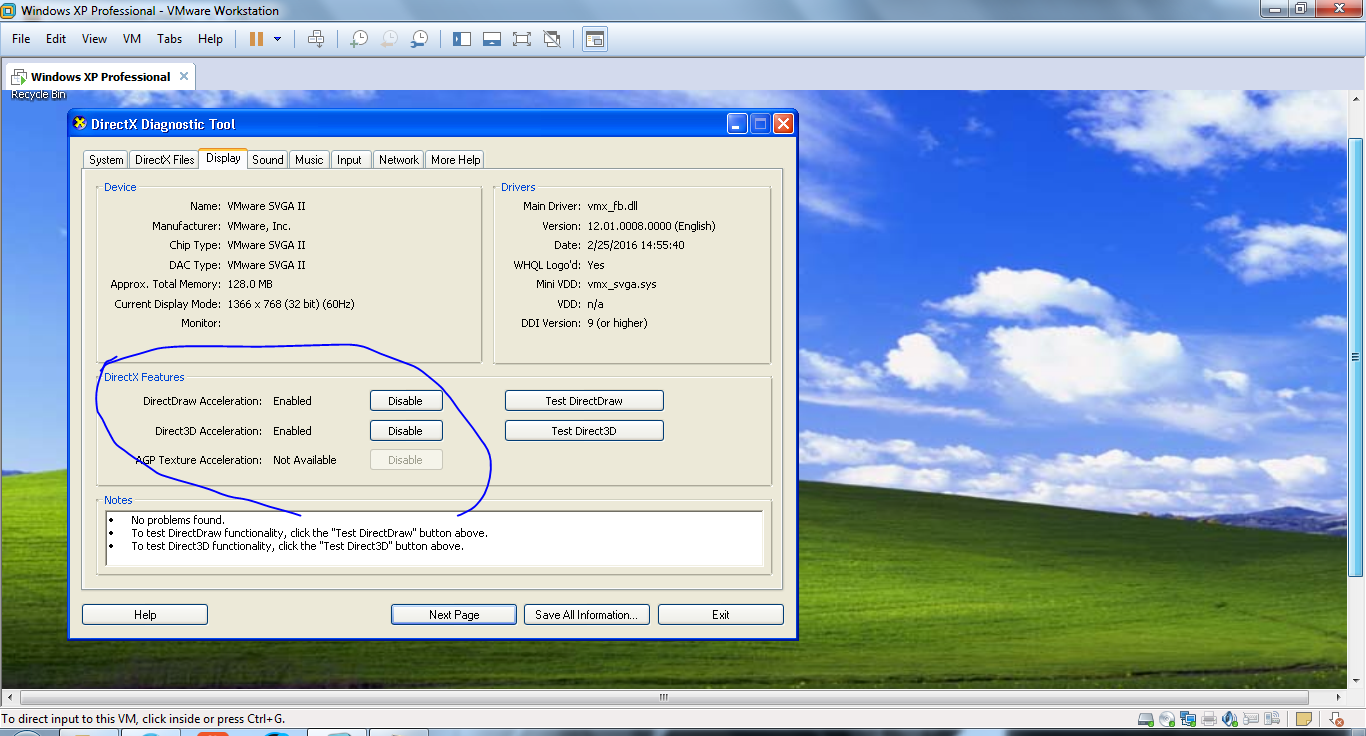Open the Tabs menu
The height and width of the screenshot is (736, 1366).
coord(169,39)
